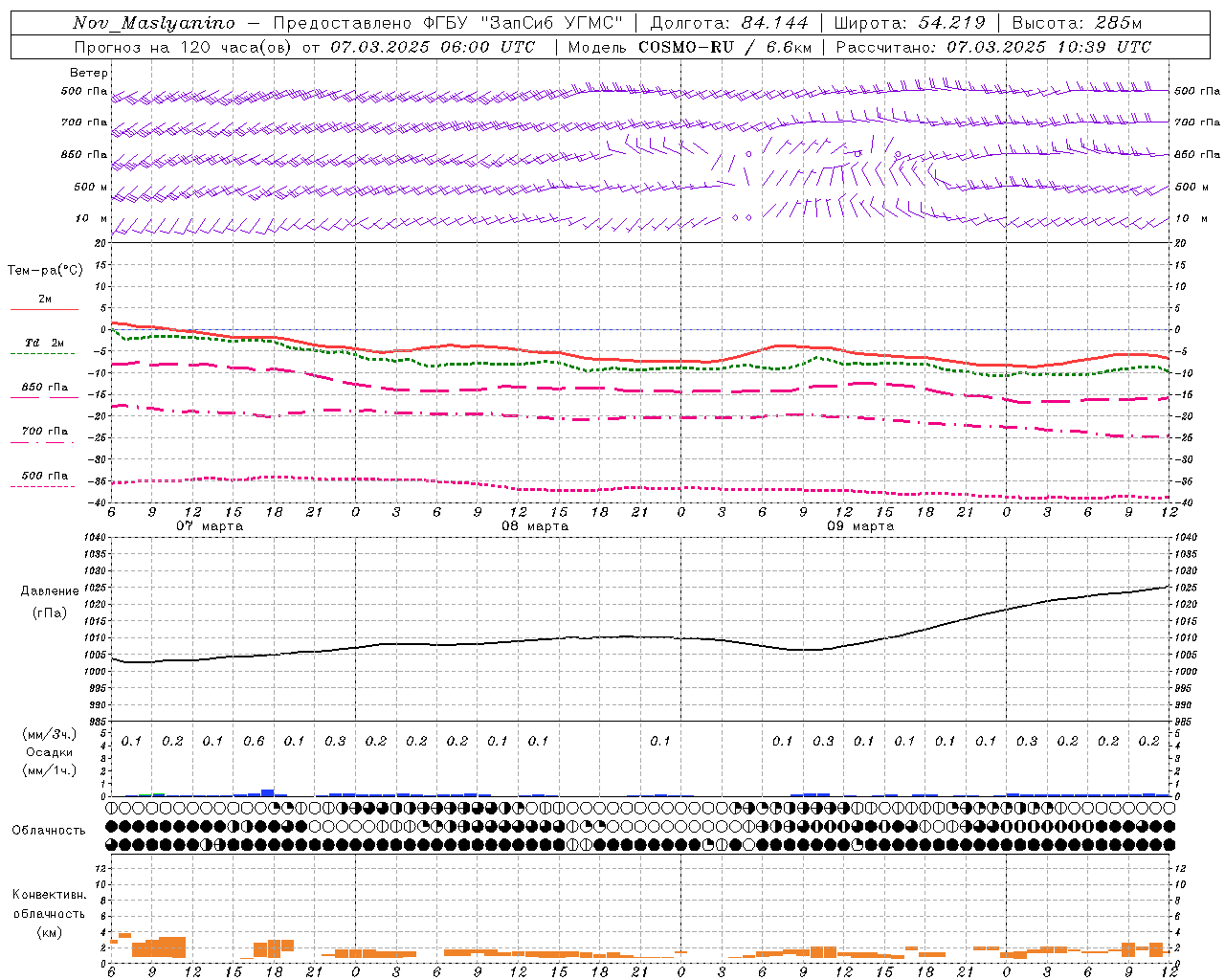The image size is (1225, 980).
Task: Click the "Давление" pressure panel label
Action: pyautogui.click(x=49, y=591)
